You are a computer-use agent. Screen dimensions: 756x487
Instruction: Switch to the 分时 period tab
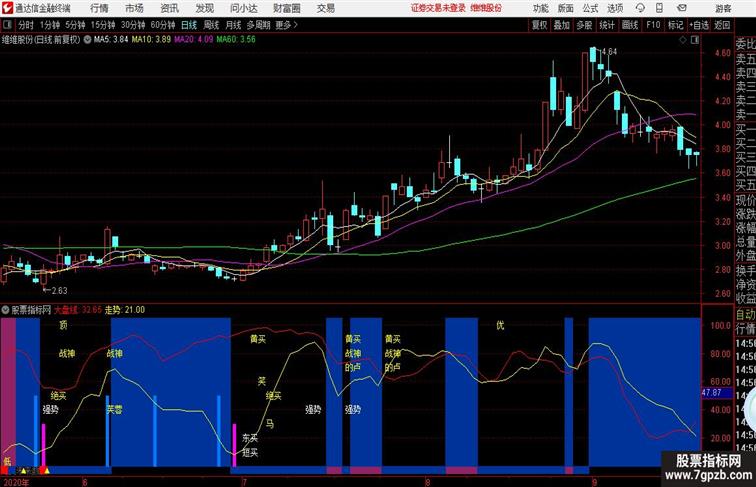point(26,25)
